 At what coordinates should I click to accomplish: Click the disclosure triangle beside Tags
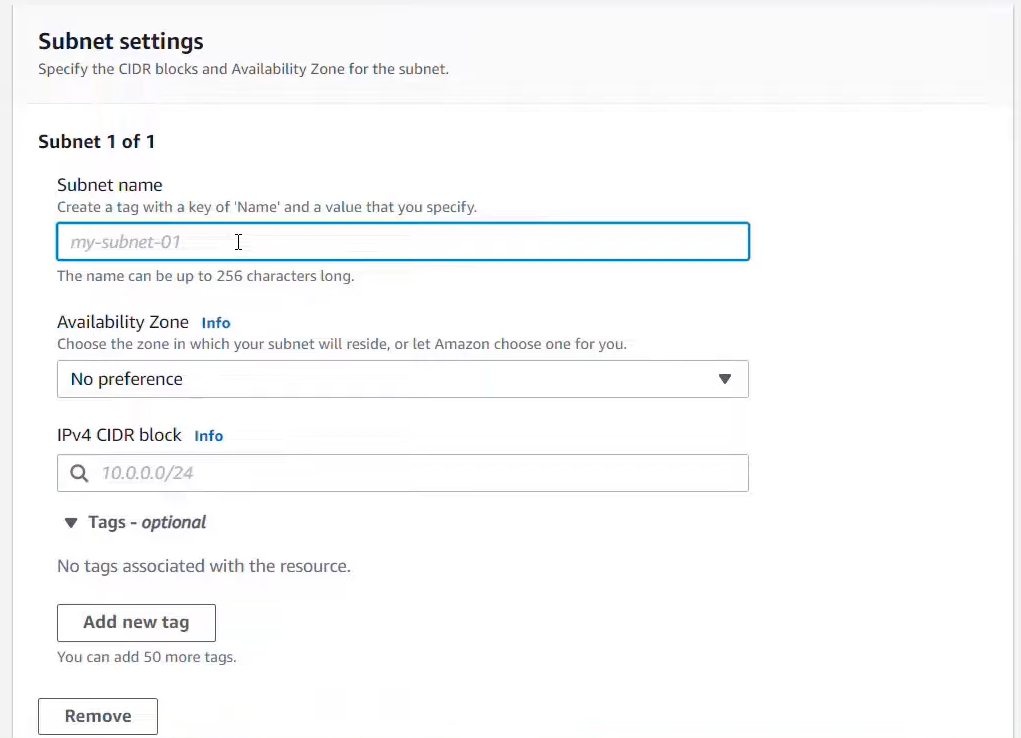(70, 522)
